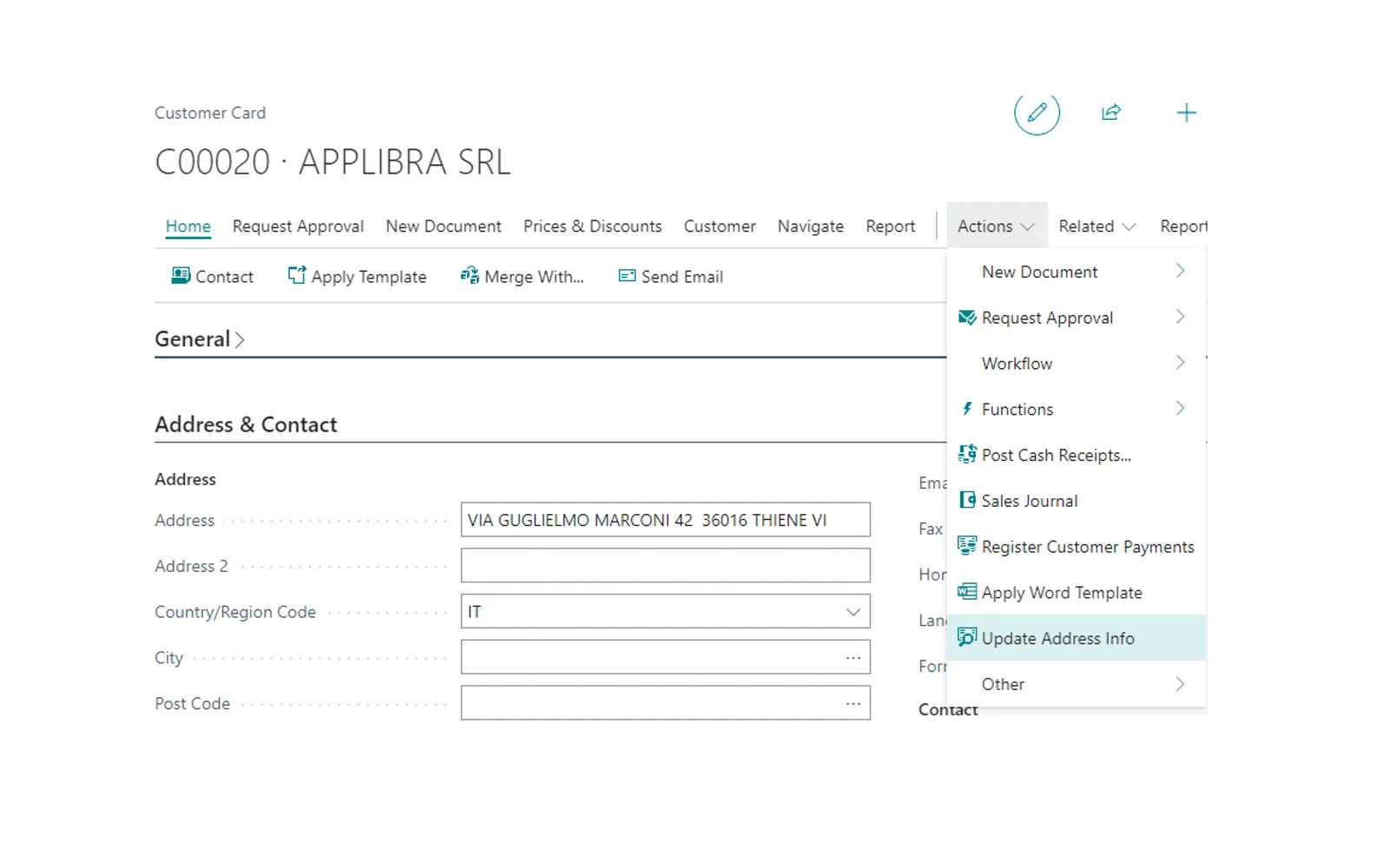Open the Request Approval tab

(298, 227)
